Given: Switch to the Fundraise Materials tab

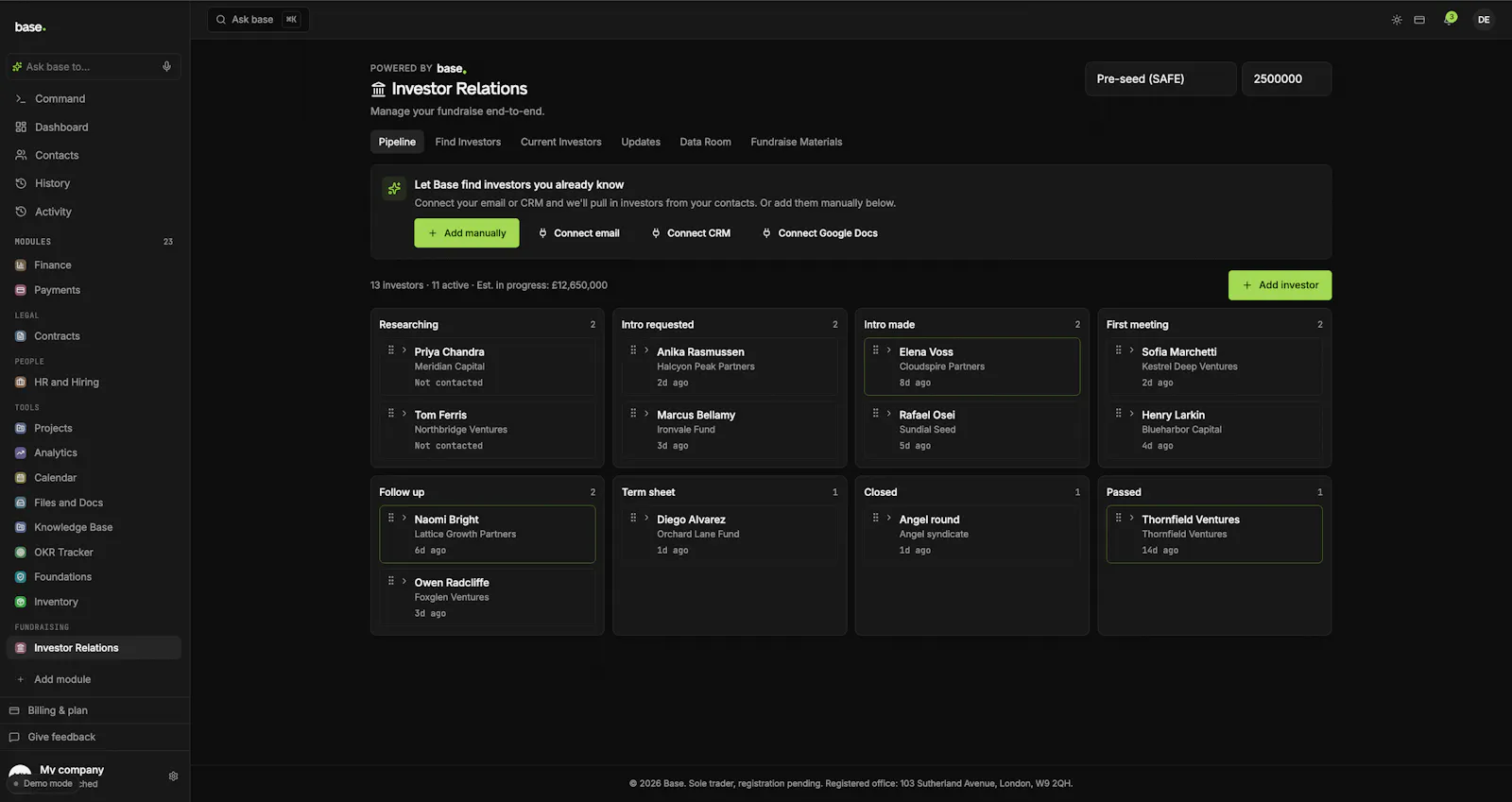Looking at the screenshot, I should [x=797, y=143].
